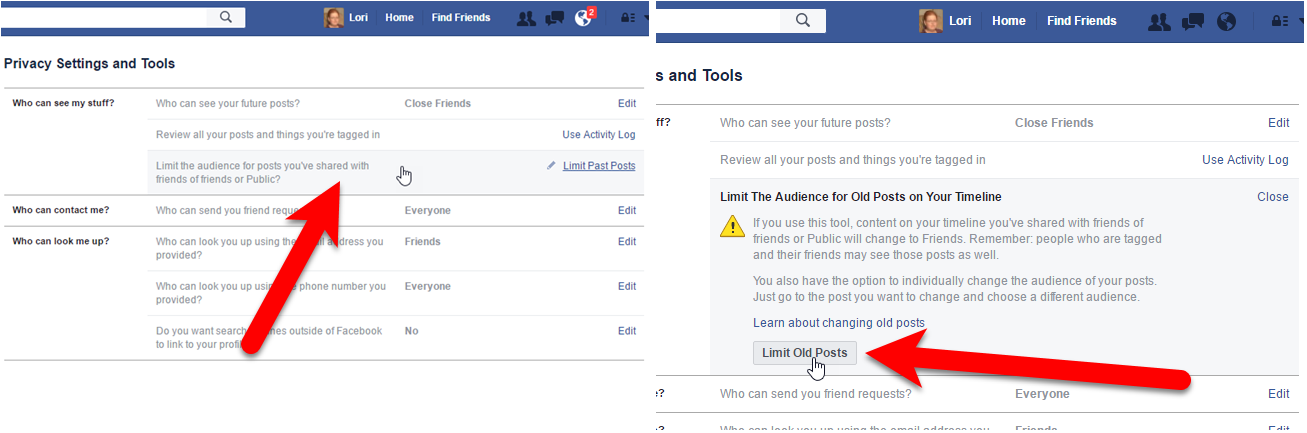Open Lori's profile picture in left screenshot
Screen dimensions: 1307x433
click(x=334, y=18)
